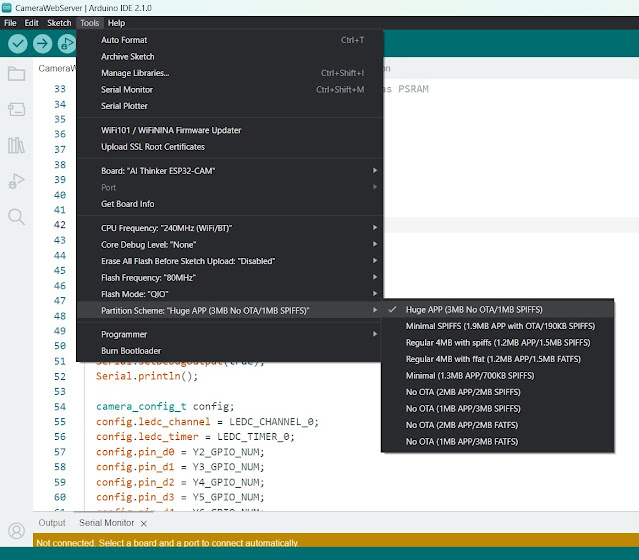The width and height of the screenshot is (639, 560).
Task: Choose Auto Format in Tools menu
Action: point(230,40)
